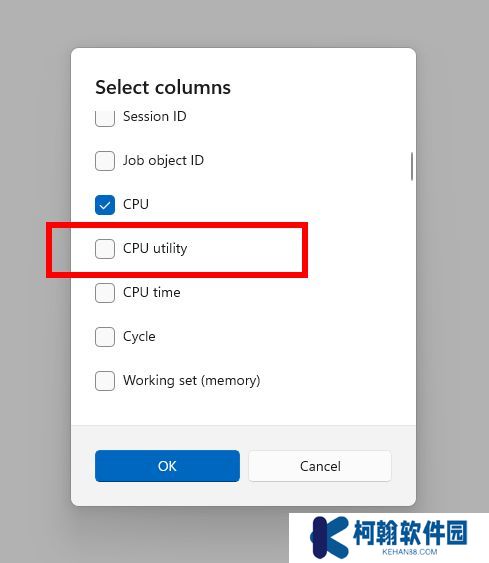This screenshot has width=489, height=563.
Task: Click the Working set (memory) label
Action: [192, 380]
